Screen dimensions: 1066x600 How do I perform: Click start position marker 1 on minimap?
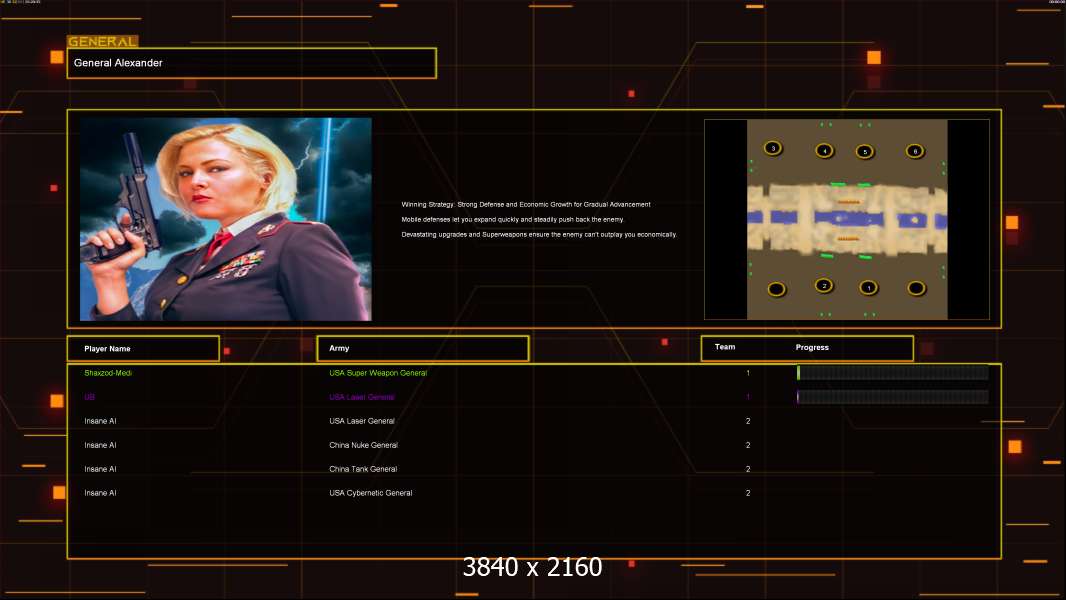coord(868,287)
